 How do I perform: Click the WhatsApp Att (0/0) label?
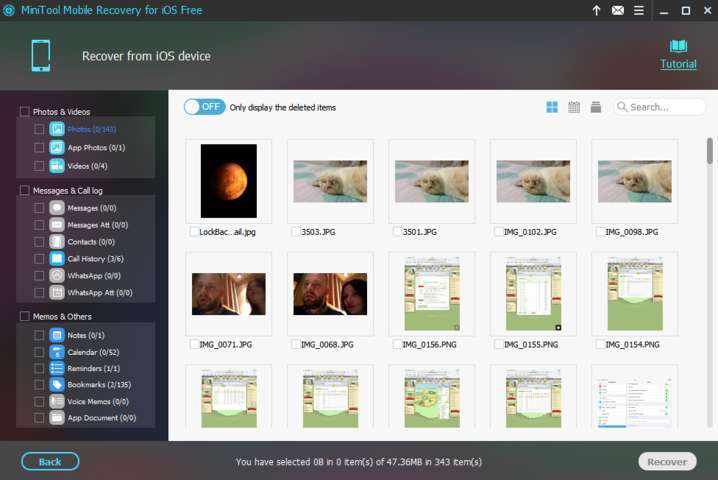100,293
